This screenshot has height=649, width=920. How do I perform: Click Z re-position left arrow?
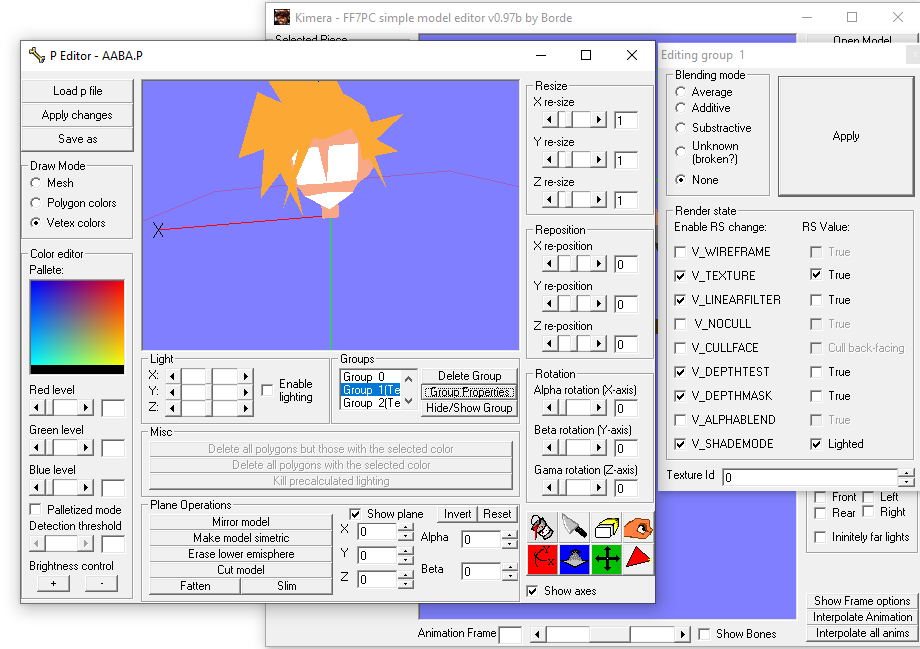pos(550,343)
